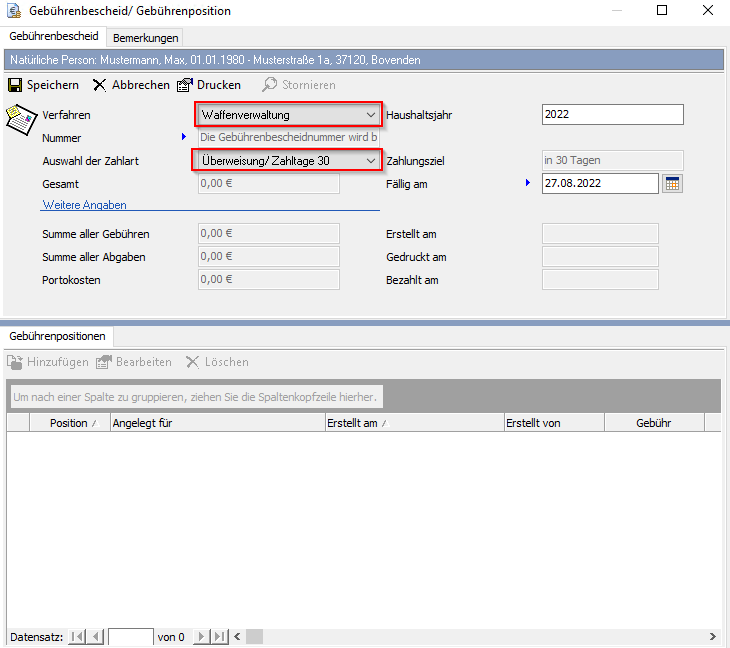This screenshot has width=730, height=648.
Task: Jump to the last record in navigator
Action: click(219, 636)
